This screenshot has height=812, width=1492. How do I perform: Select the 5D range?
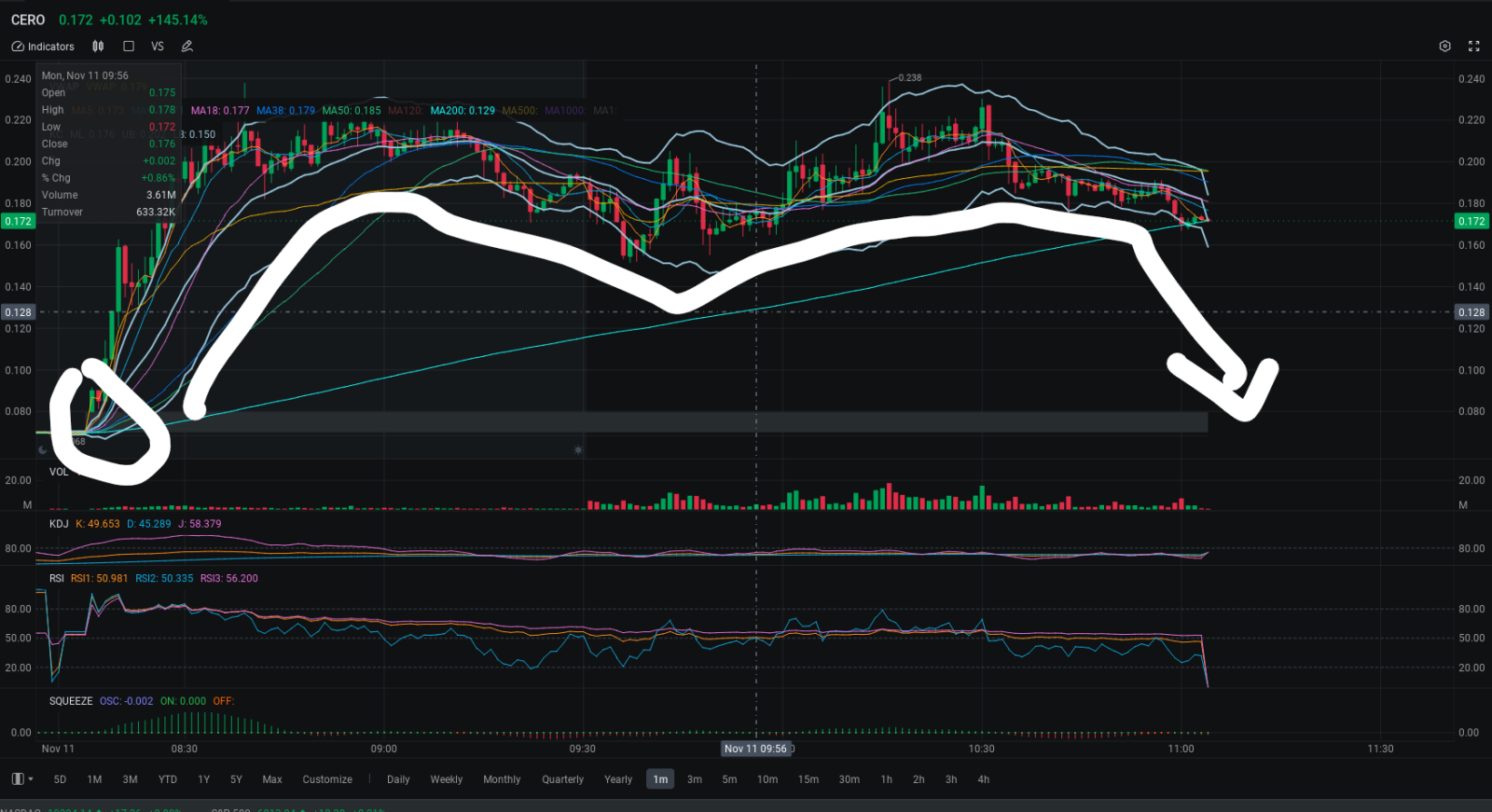coord(60,779)
